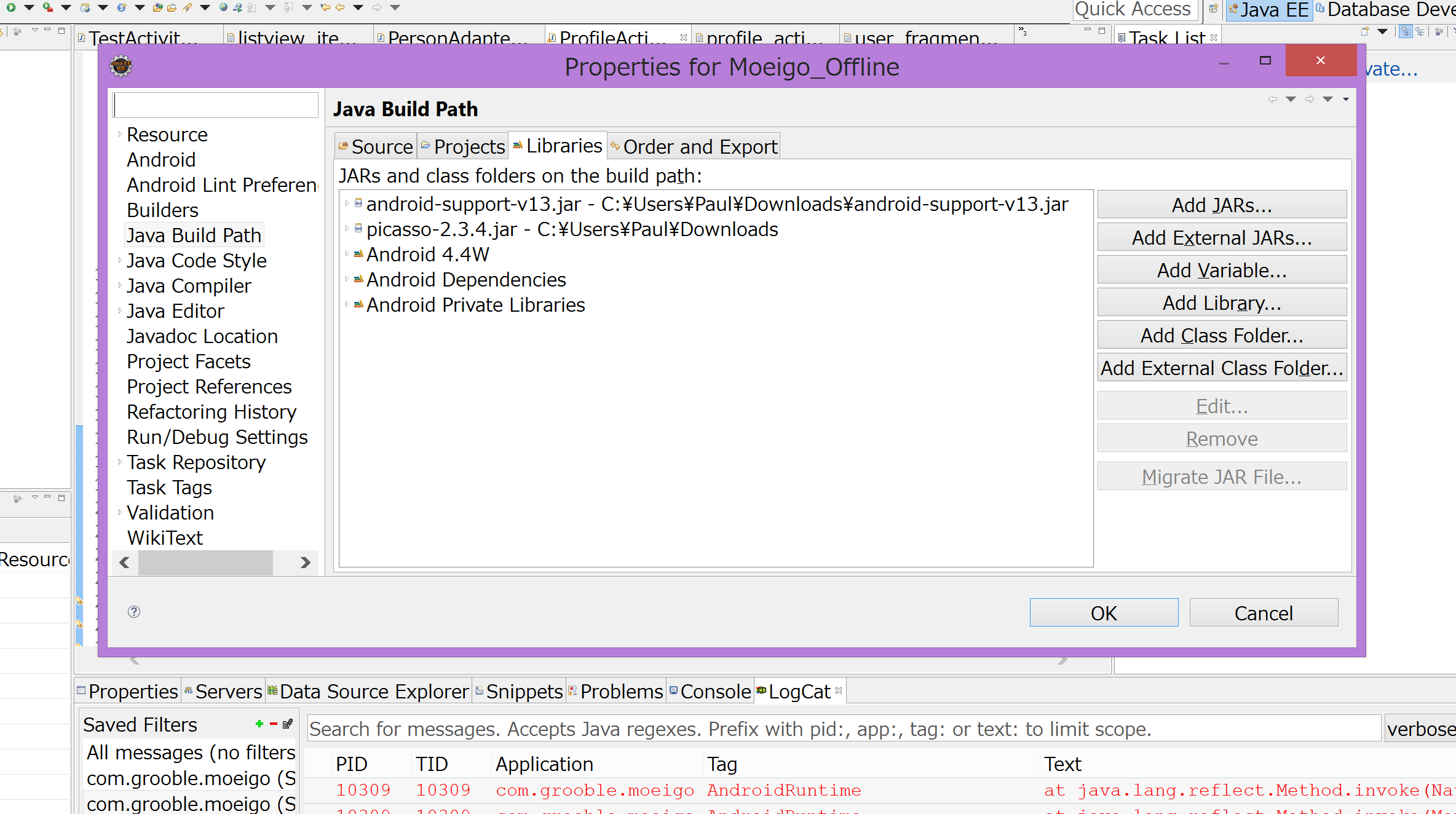The height and width of the screenshot is (814, 1456).
Task: Switch to the Projects tab
Action: [x=463, y=146]
